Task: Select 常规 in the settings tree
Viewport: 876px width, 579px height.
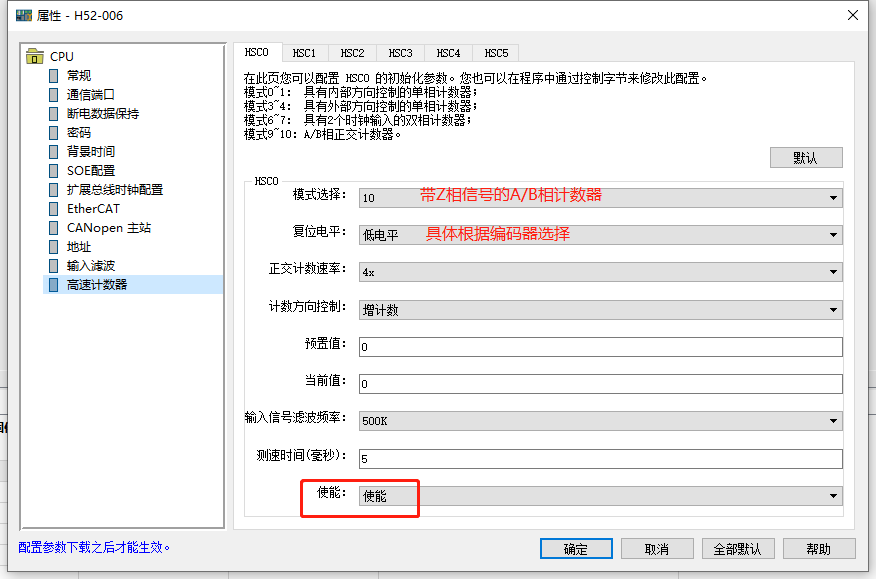Action: point(79,75)
